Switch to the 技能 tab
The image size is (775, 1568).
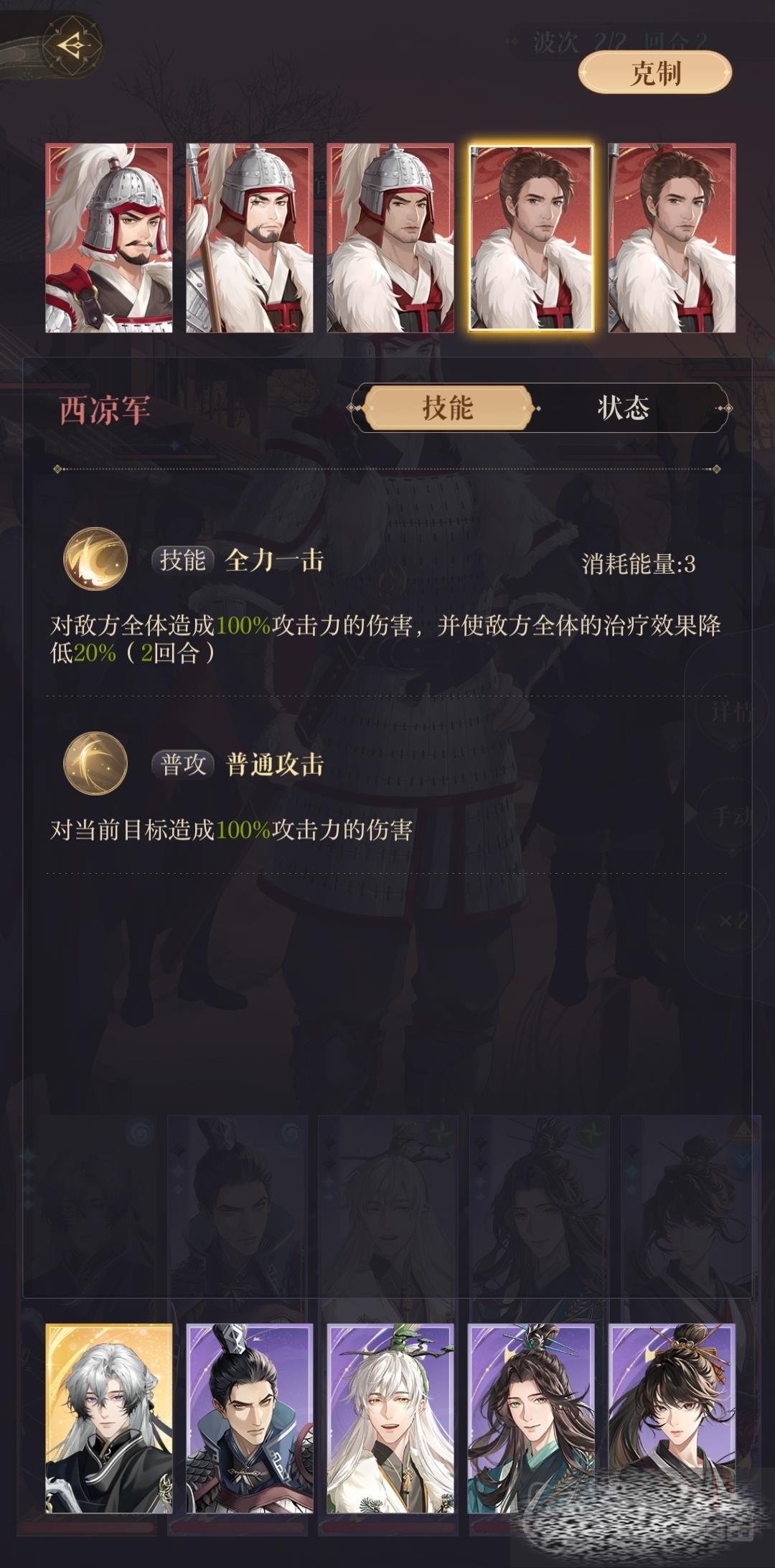tap(448, 408)
